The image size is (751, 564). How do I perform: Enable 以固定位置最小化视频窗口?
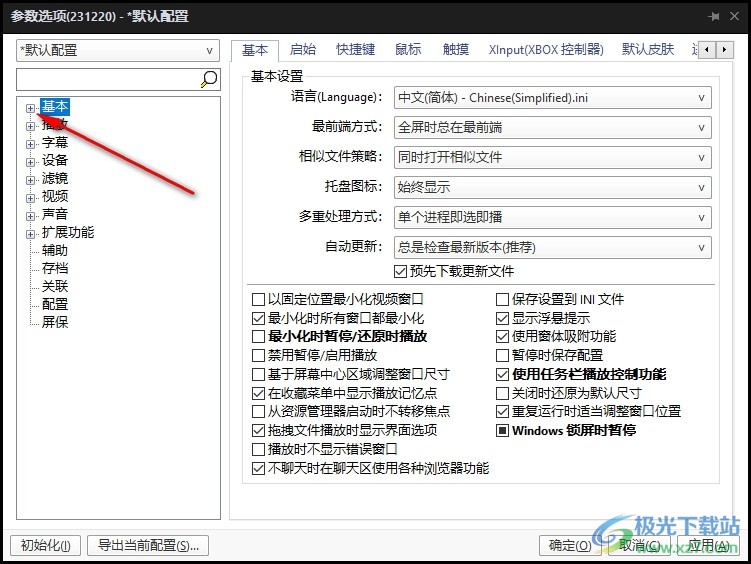click(x=258, y=300)
